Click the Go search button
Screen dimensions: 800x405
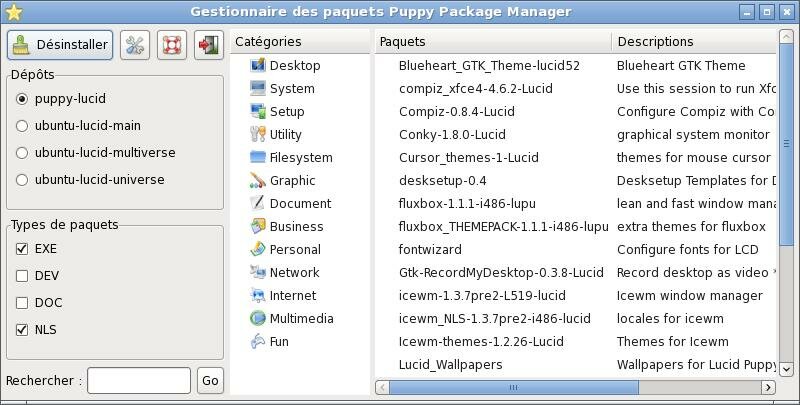pyautogui.click(x=210, y=381)
